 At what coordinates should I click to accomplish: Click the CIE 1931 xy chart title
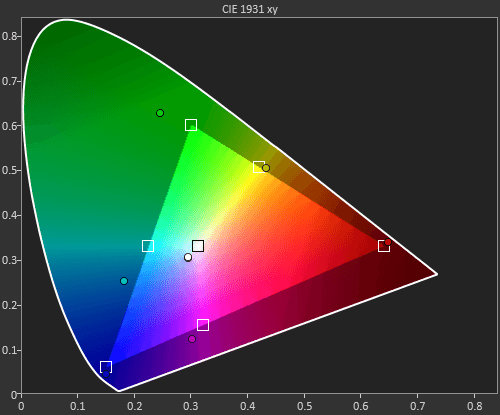point(250,9)
